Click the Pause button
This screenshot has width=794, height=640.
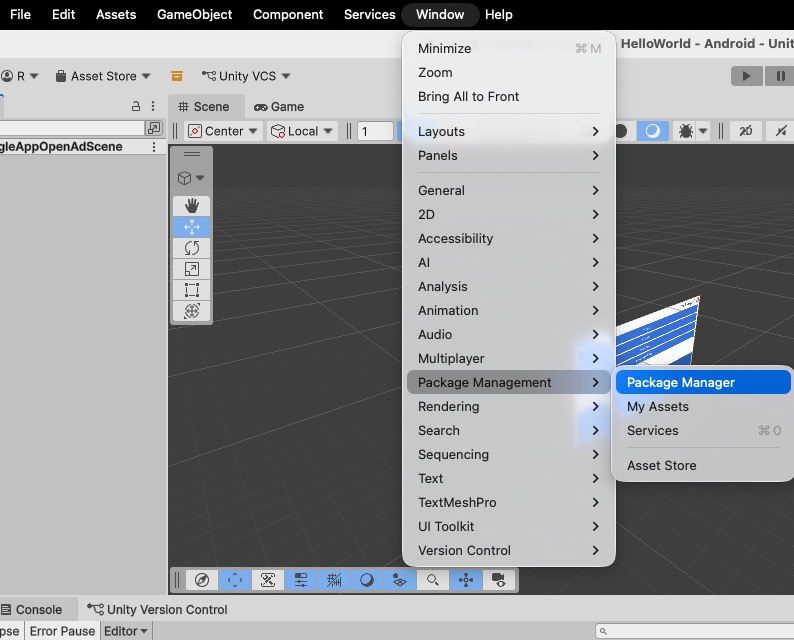(780, 76)
